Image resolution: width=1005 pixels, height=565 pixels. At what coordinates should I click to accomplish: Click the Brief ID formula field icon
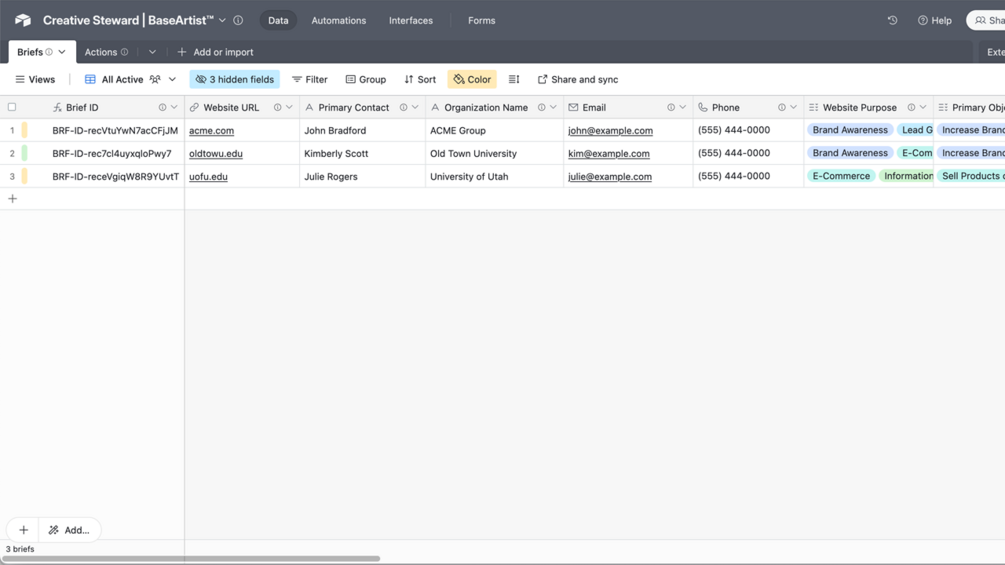[x=57, y=108]
